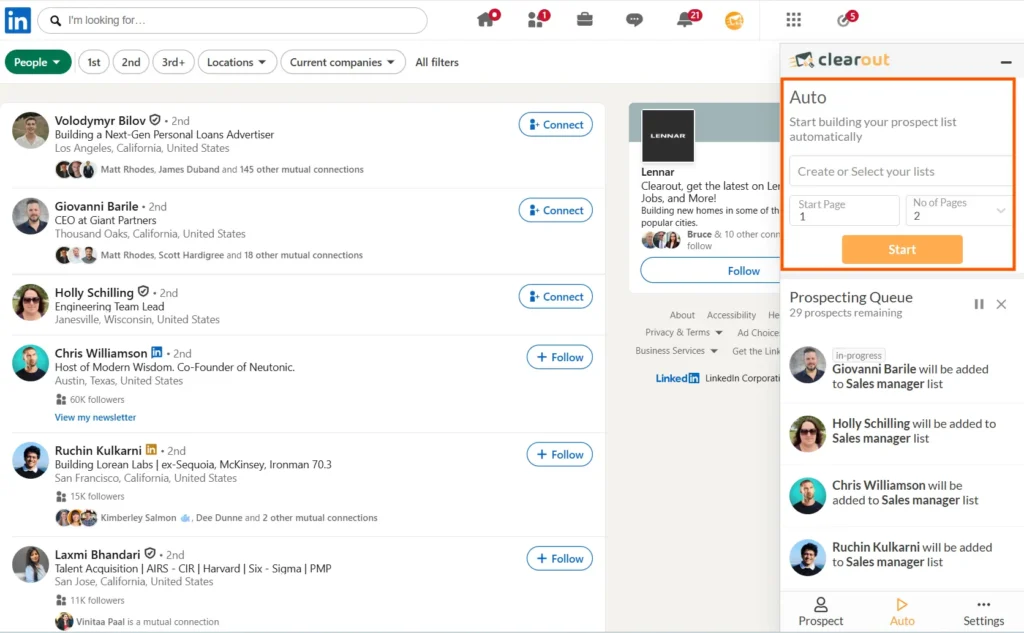The image size is (1024, 633).
Task: Click Chris Williamson's avatar in the queue
Action: [808, 495]
